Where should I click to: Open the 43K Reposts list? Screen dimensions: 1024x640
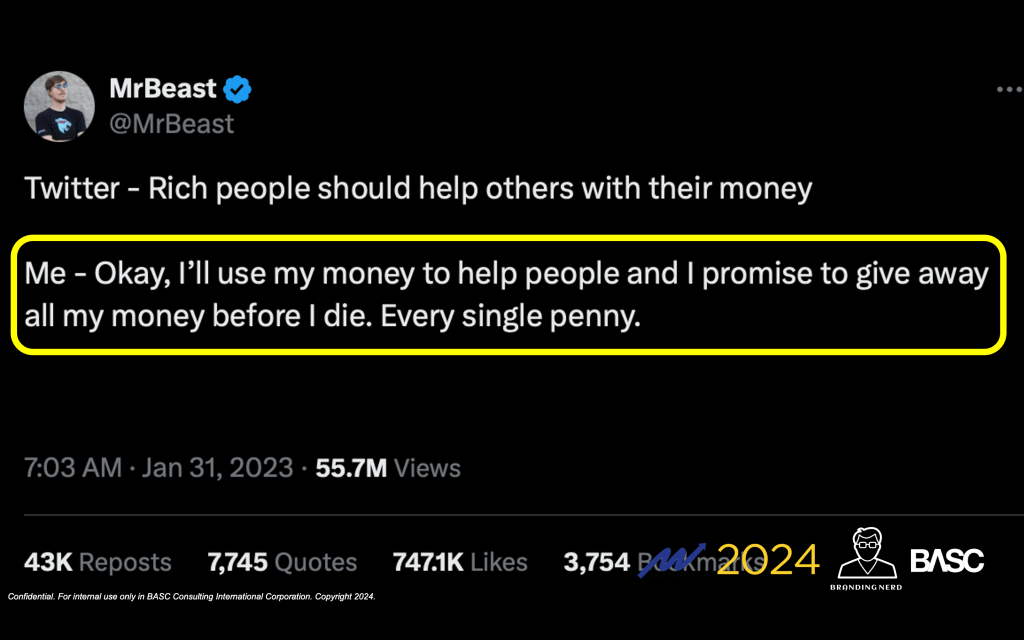pyautogui.click(x=97, y=562)
